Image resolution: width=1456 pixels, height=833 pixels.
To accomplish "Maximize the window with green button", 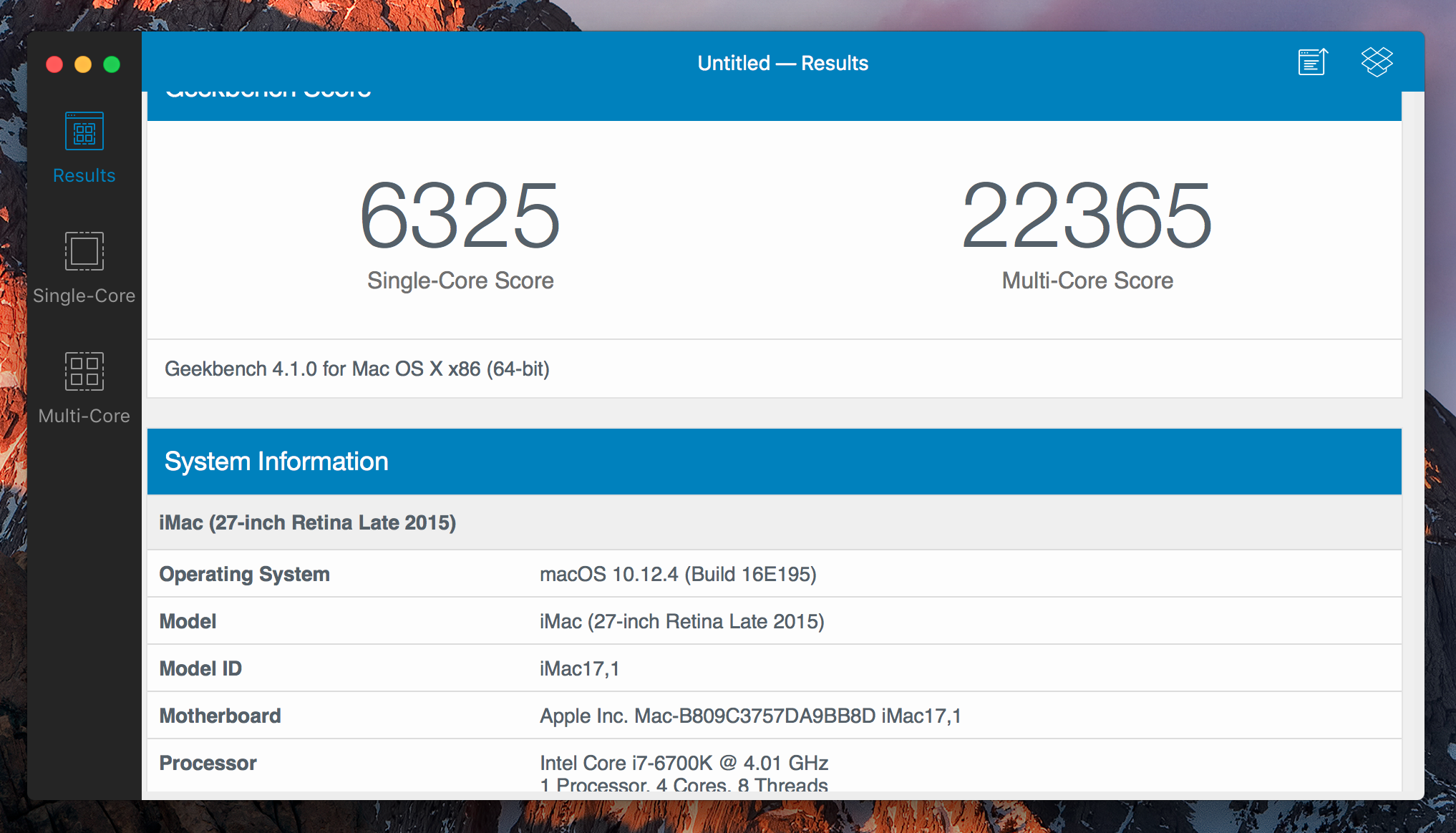I will coord(112,64).
